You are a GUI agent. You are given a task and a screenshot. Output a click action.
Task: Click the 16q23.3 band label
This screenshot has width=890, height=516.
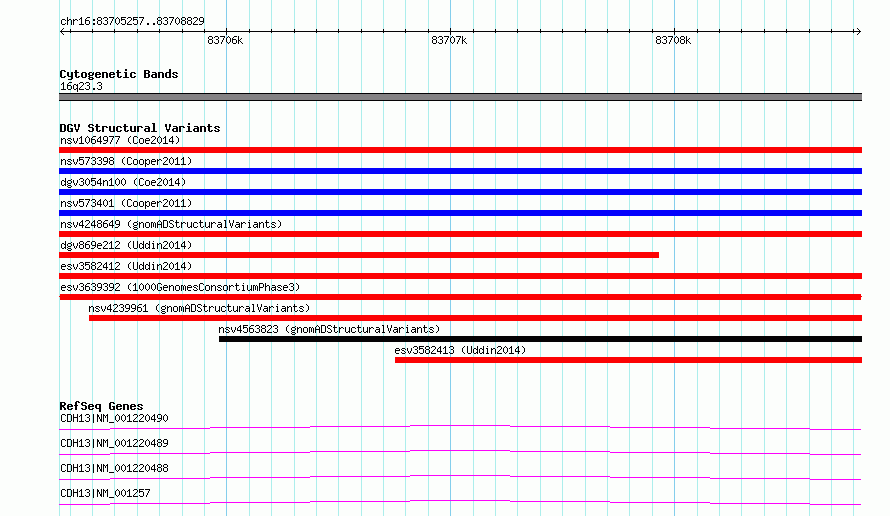(81, 86)
